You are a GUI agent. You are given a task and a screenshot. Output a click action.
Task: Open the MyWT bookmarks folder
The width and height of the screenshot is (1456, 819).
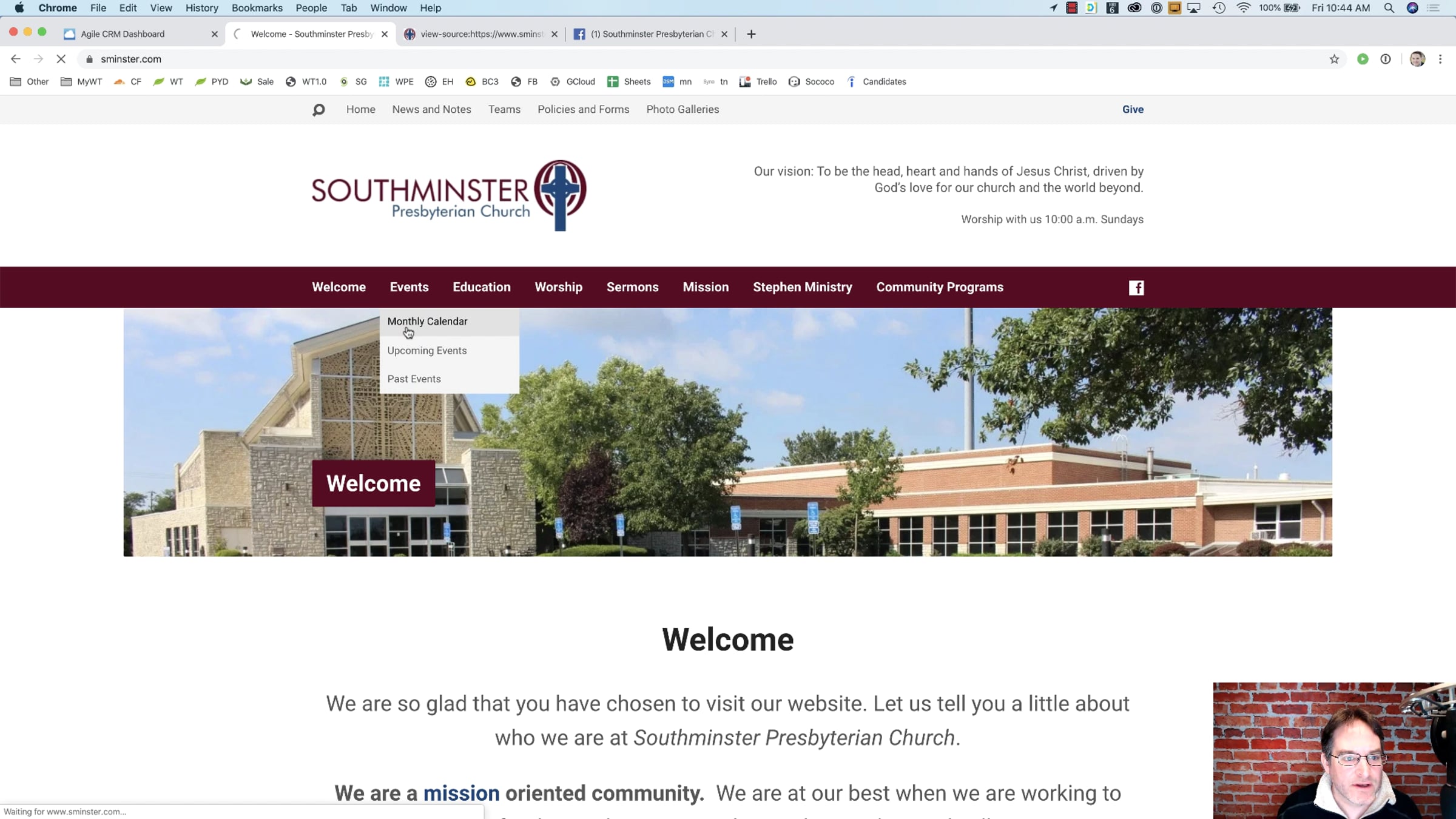[81, 82]
